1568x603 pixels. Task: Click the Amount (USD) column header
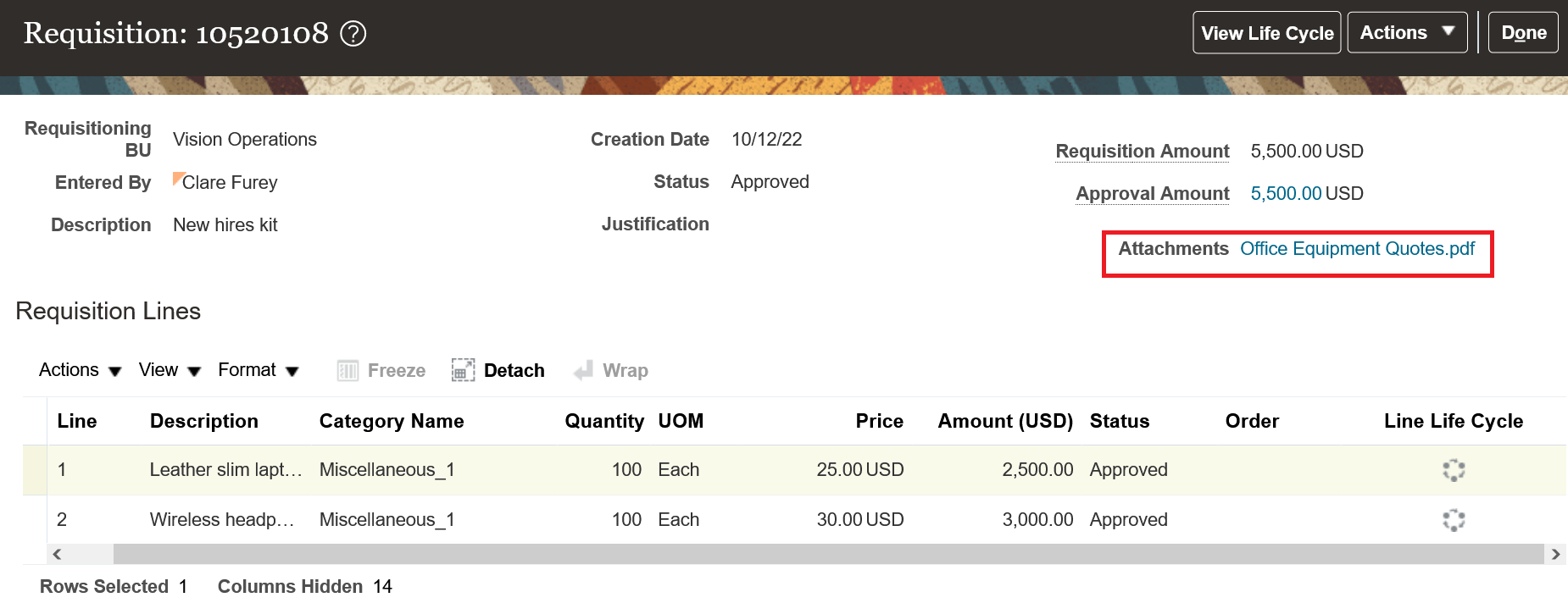pyautogui.click(x=1004, y=421)
